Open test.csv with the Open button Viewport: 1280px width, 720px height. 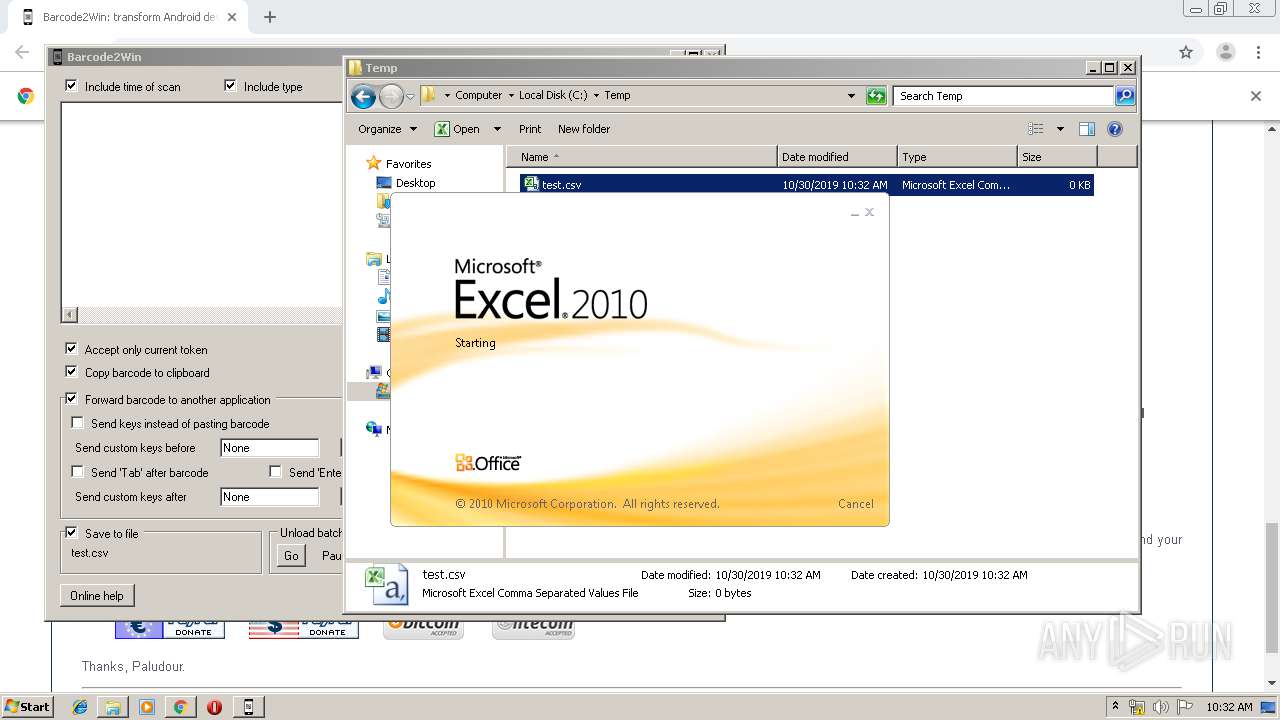[x=458, y=129]
